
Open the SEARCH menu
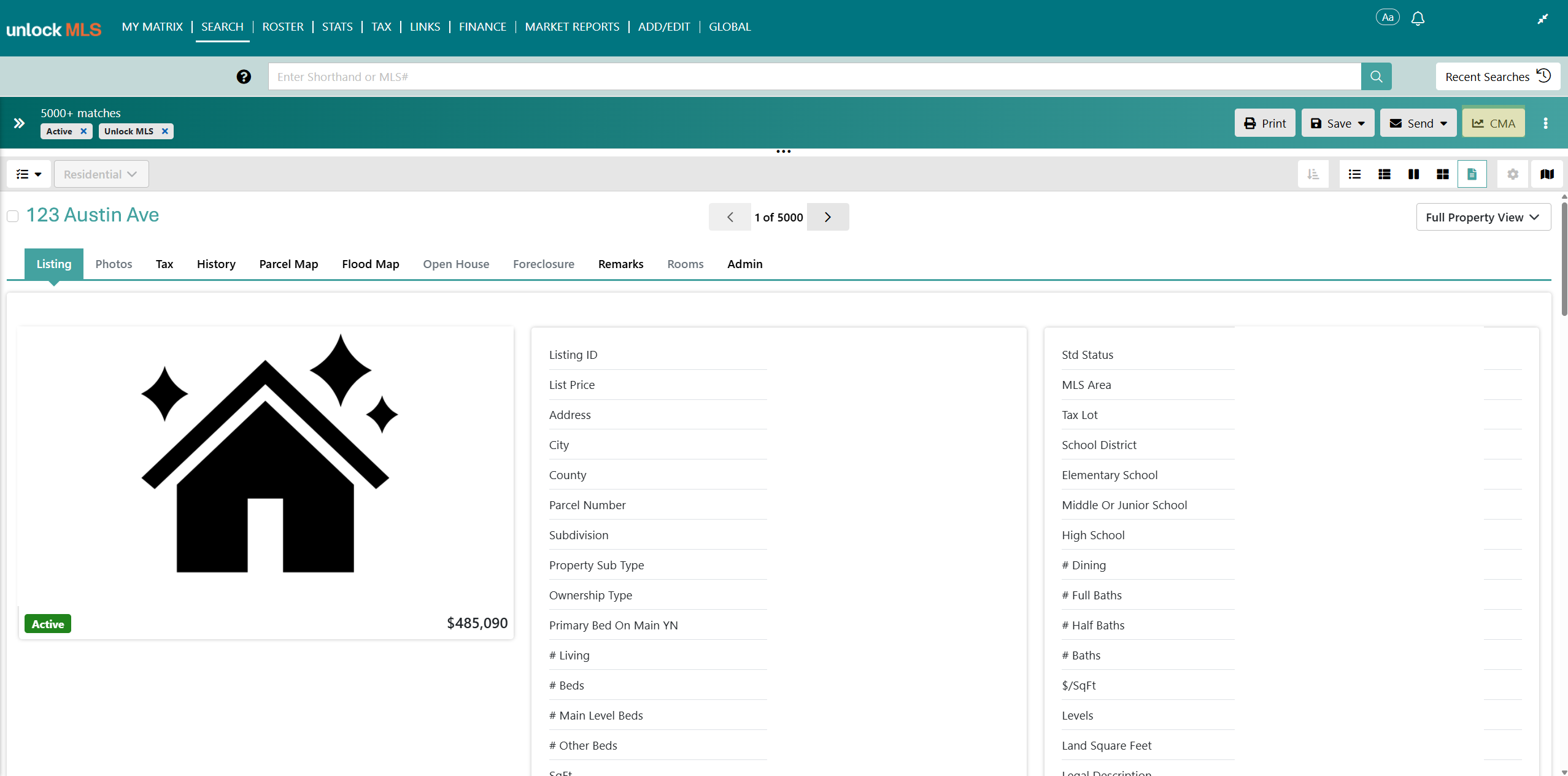(x=222, y=27)
